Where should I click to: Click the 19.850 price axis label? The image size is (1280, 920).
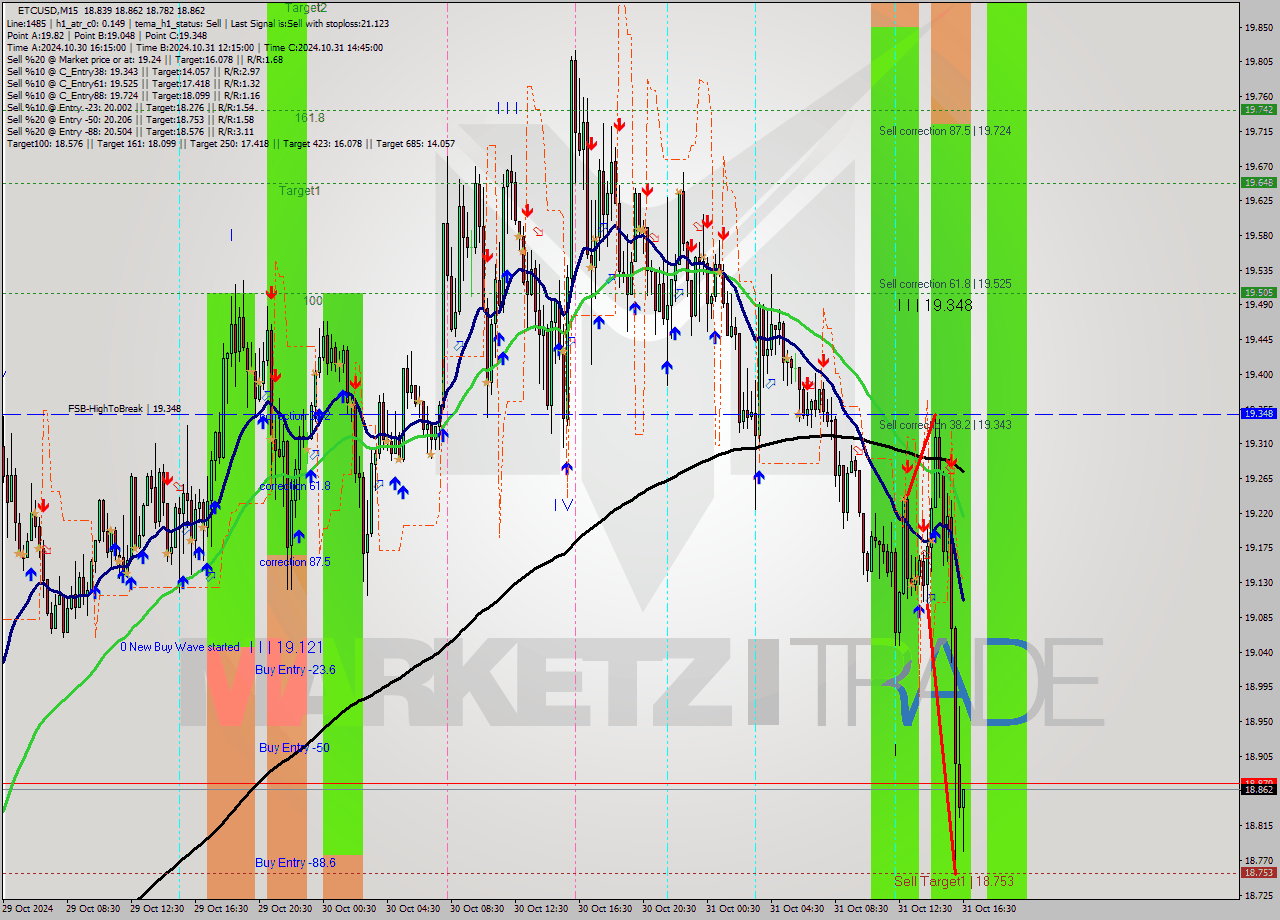(x=1258, y=27)
